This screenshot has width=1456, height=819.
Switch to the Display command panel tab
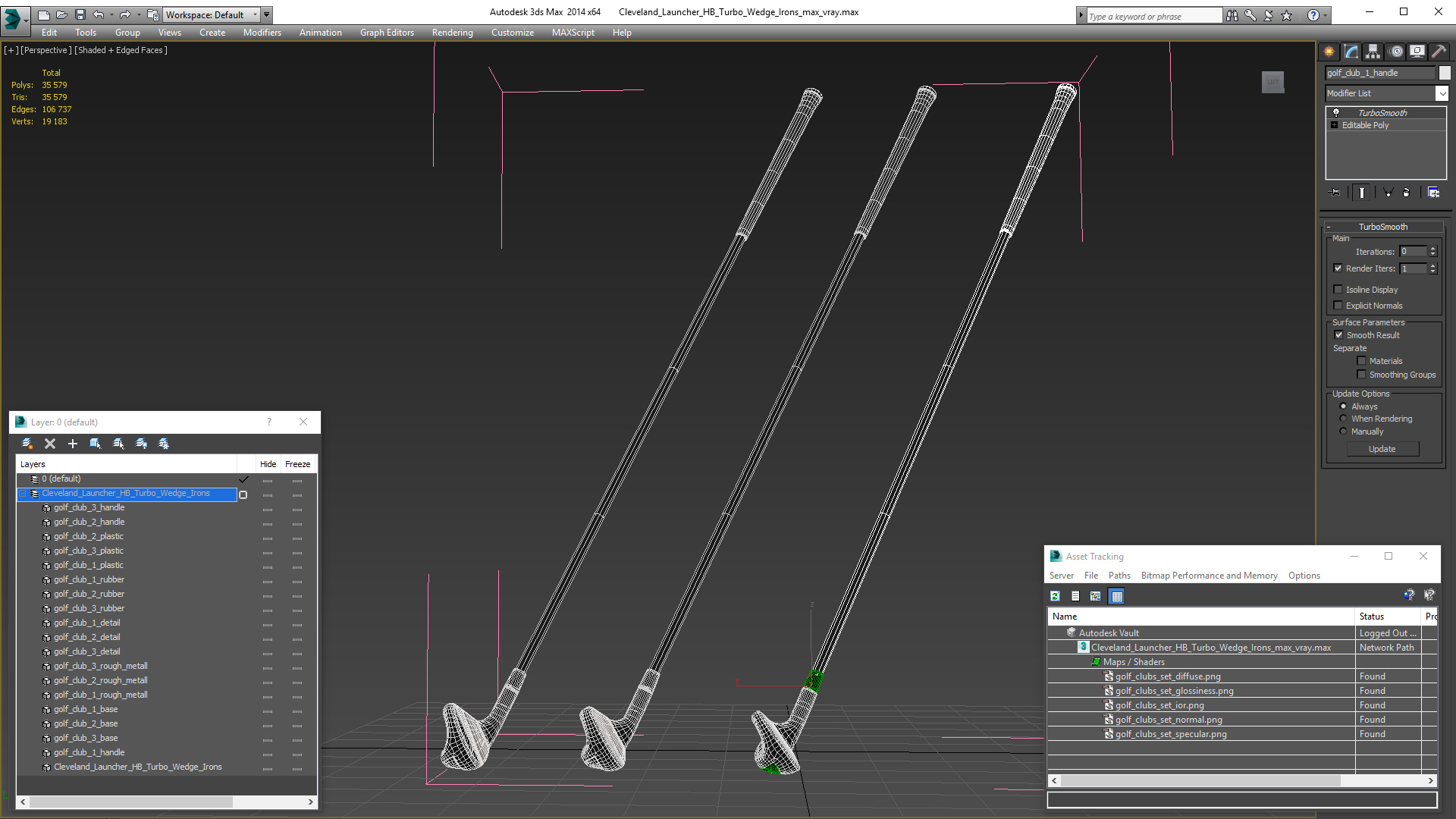click(1417, 52)
